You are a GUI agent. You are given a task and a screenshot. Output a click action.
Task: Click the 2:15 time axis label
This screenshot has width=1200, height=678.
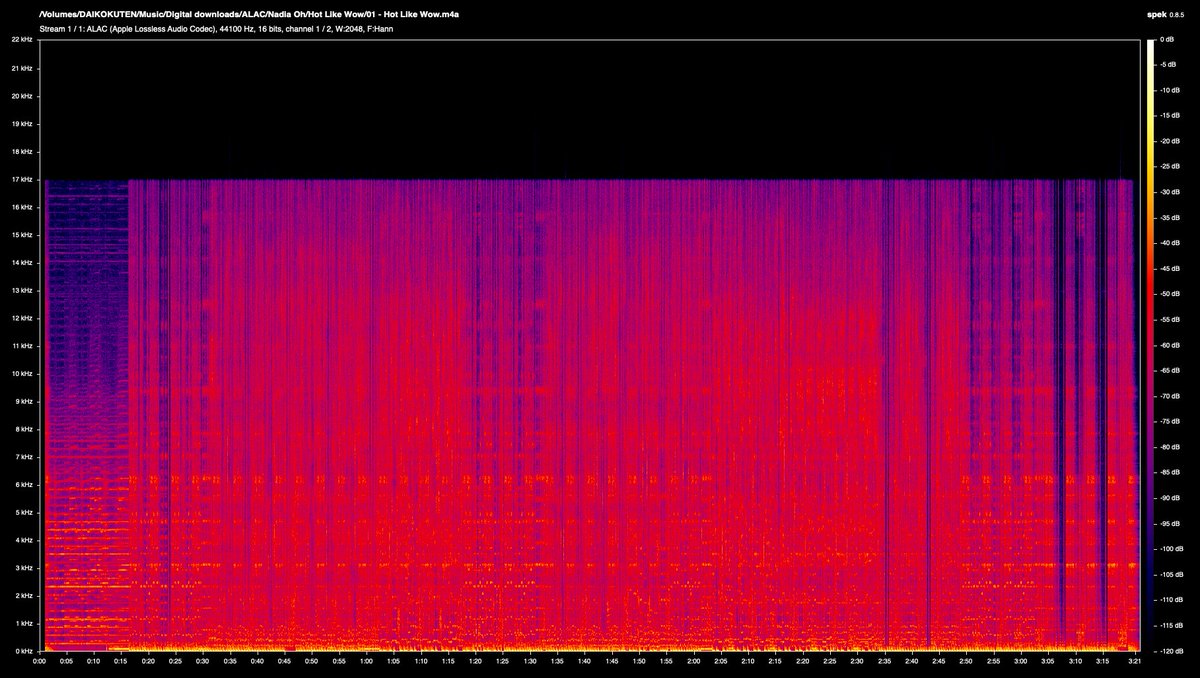pyautogui.click(x=777, y=662)
